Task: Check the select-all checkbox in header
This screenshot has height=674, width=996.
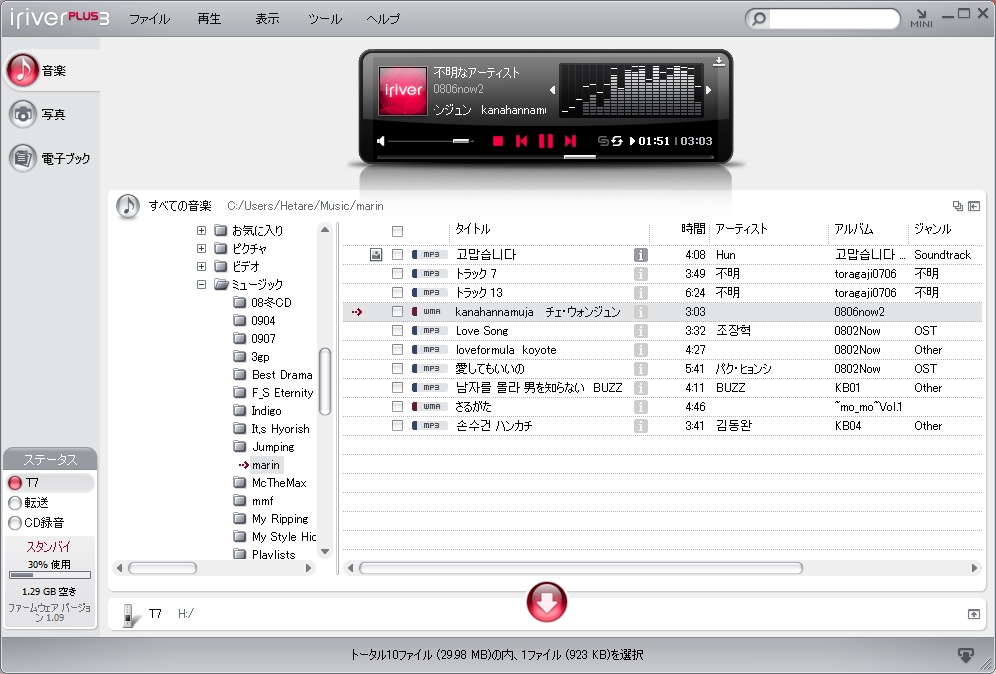Action: (x=398, y=231)
